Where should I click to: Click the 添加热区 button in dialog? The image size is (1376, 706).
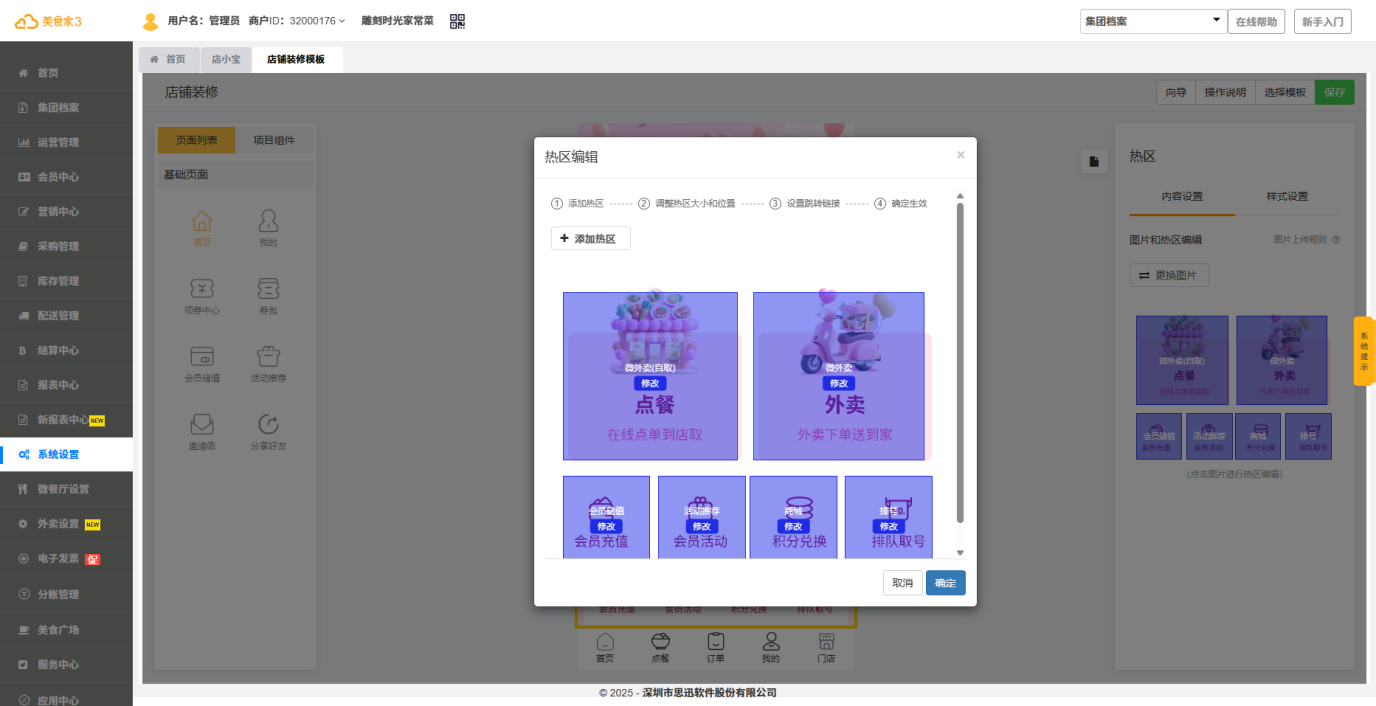coord(590,238)
